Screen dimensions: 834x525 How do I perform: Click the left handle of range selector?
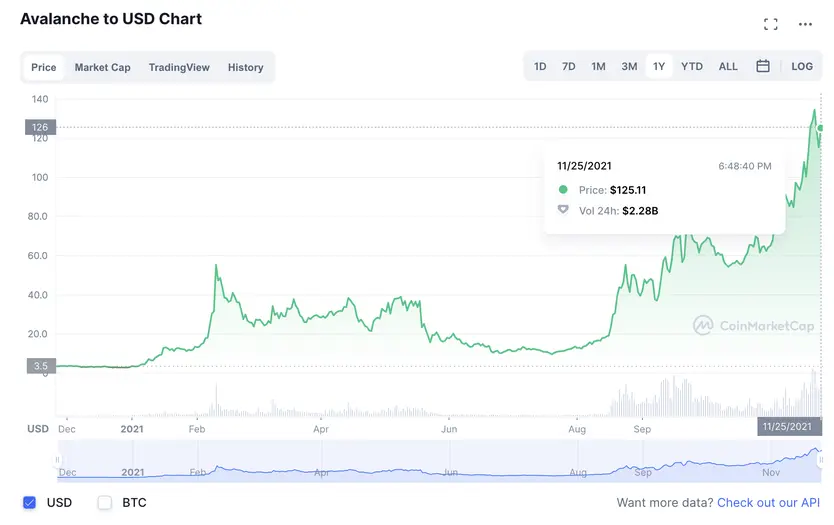pos(58,461)
